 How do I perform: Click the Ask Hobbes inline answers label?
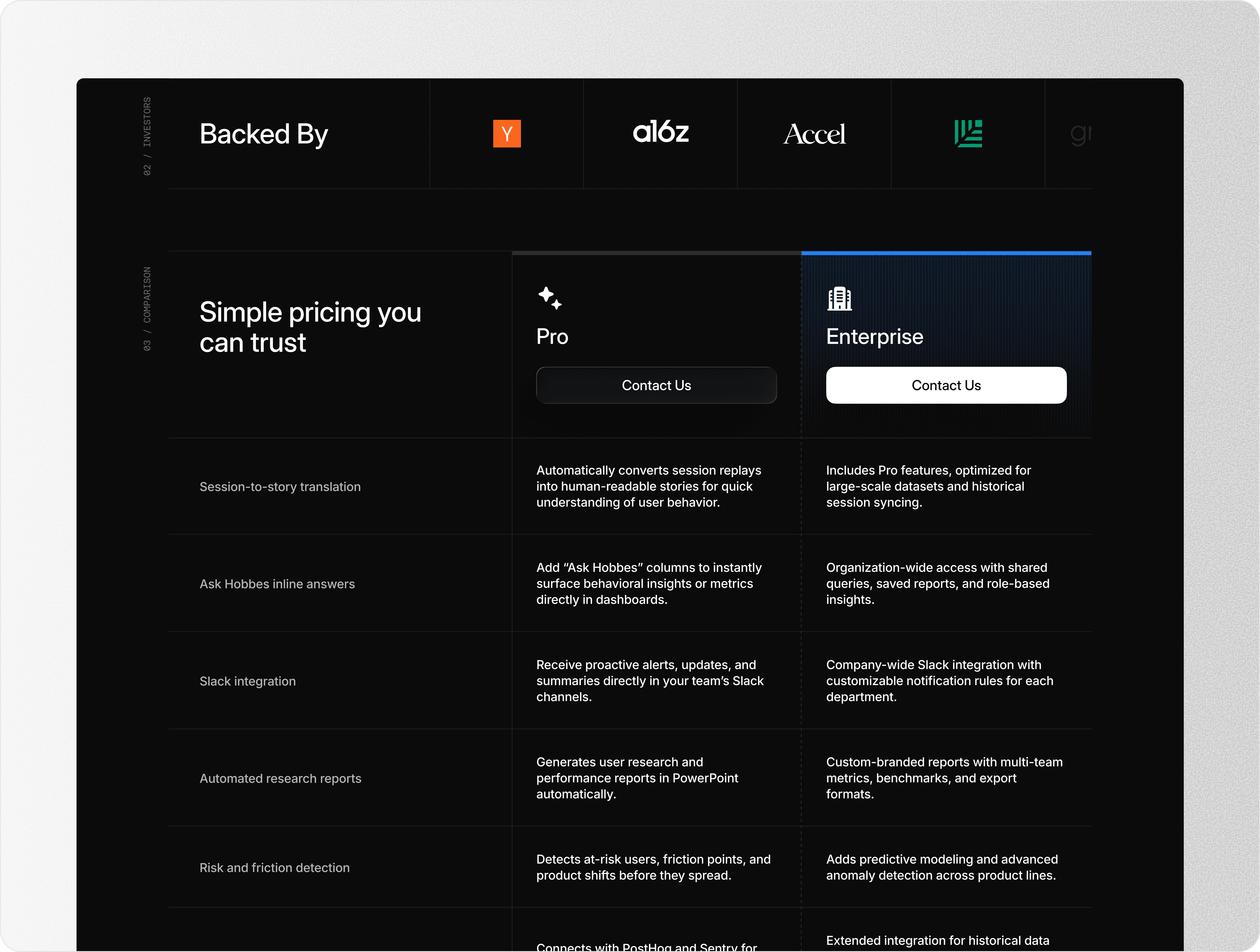(x=277, y=584)
